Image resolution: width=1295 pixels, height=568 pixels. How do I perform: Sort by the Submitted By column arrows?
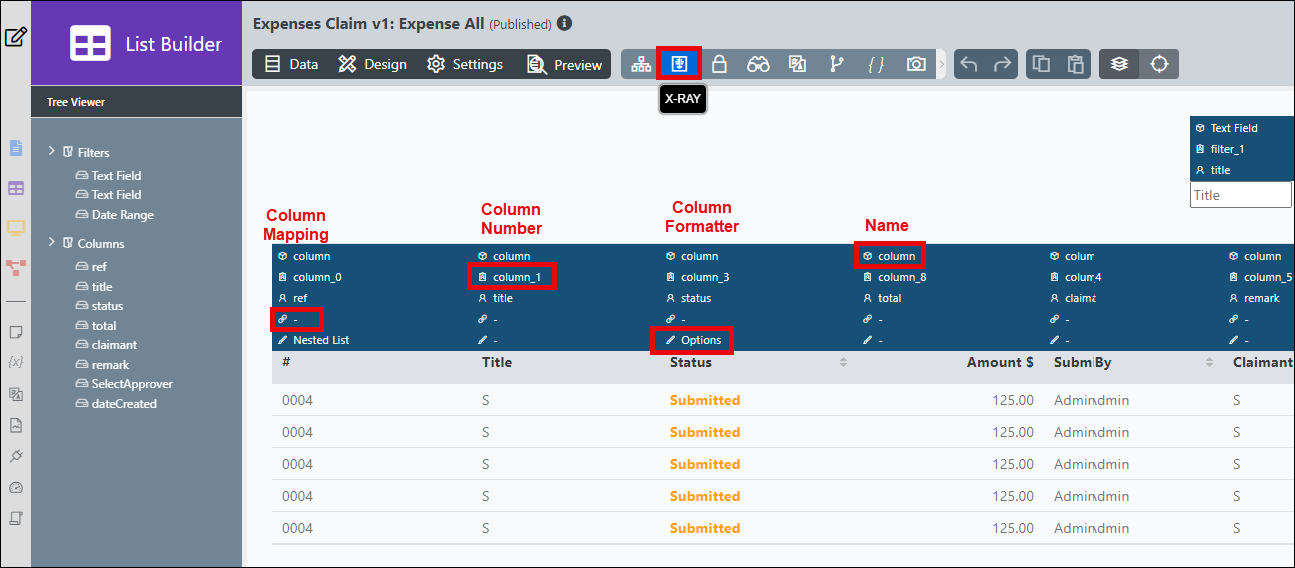coord(1211,362)
